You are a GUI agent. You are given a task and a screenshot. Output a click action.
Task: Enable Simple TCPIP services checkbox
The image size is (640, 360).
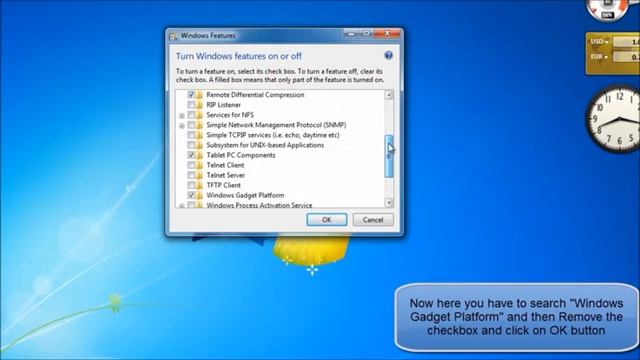191,135
